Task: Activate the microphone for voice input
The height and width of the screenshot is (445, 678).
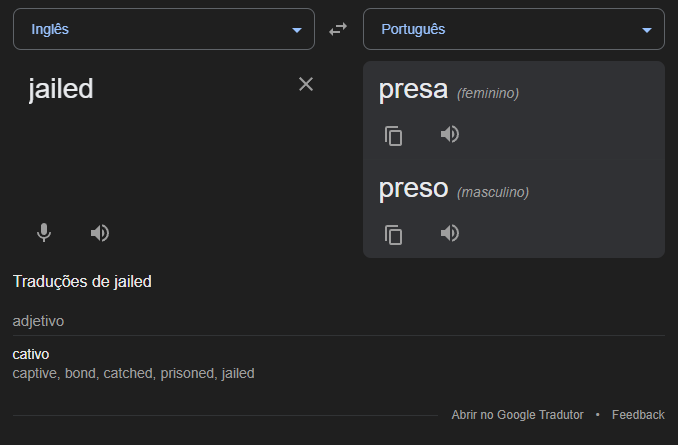Action: click(44, 233)
